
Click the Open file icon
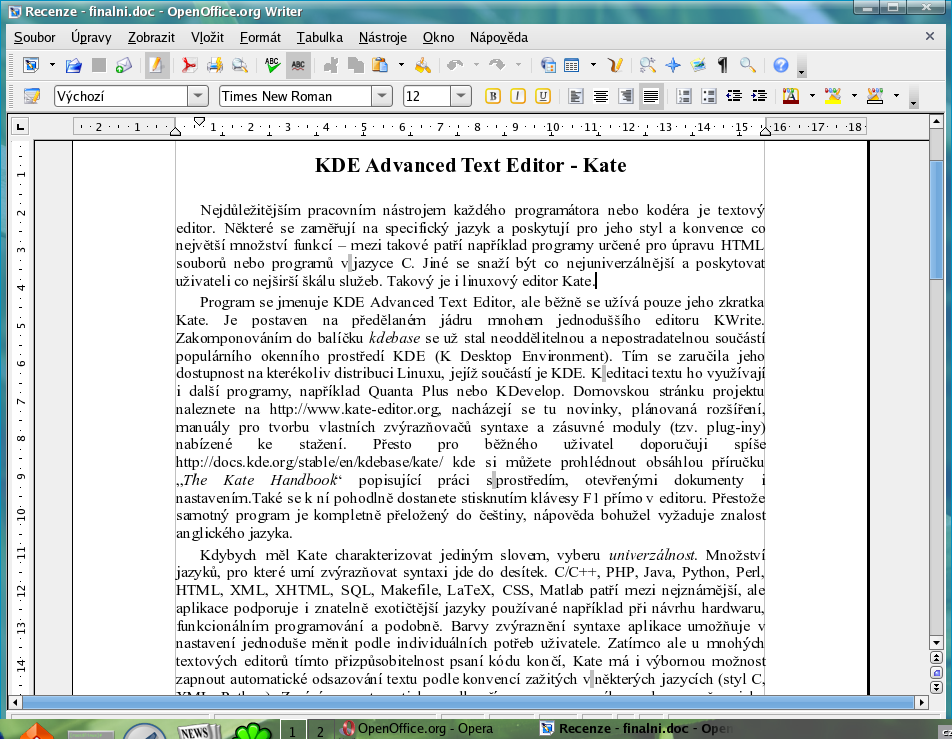[x=74, y=65]
